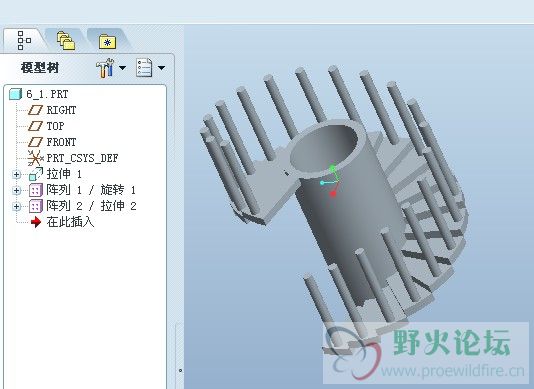The width and height of the screenshot is (534, 389).
Task: Select the TOP datum plane
Action: point(46,126)
